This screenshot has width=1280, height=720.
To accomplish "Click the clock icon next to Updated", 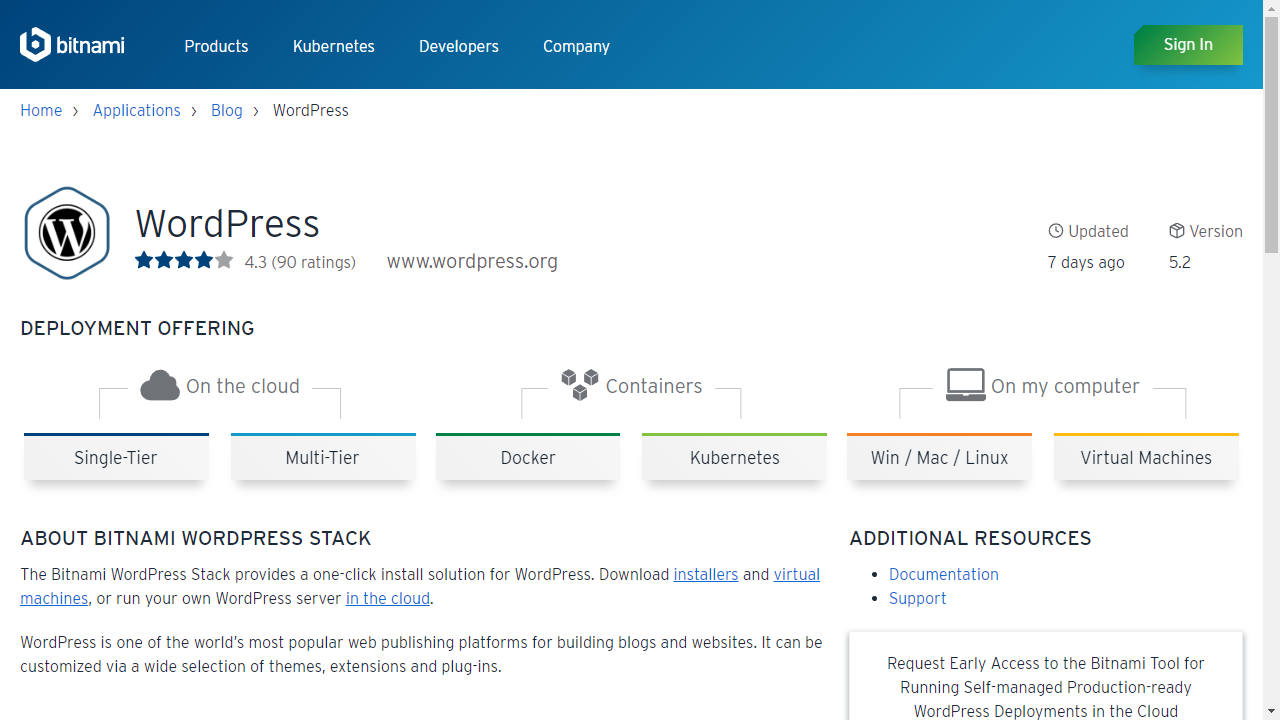I will coord(1056,231).
